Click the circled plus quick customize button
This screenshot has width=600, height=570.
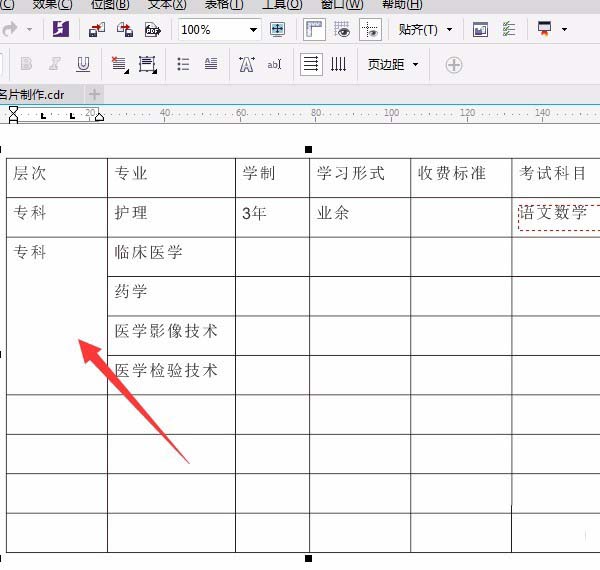pos(454,65)
